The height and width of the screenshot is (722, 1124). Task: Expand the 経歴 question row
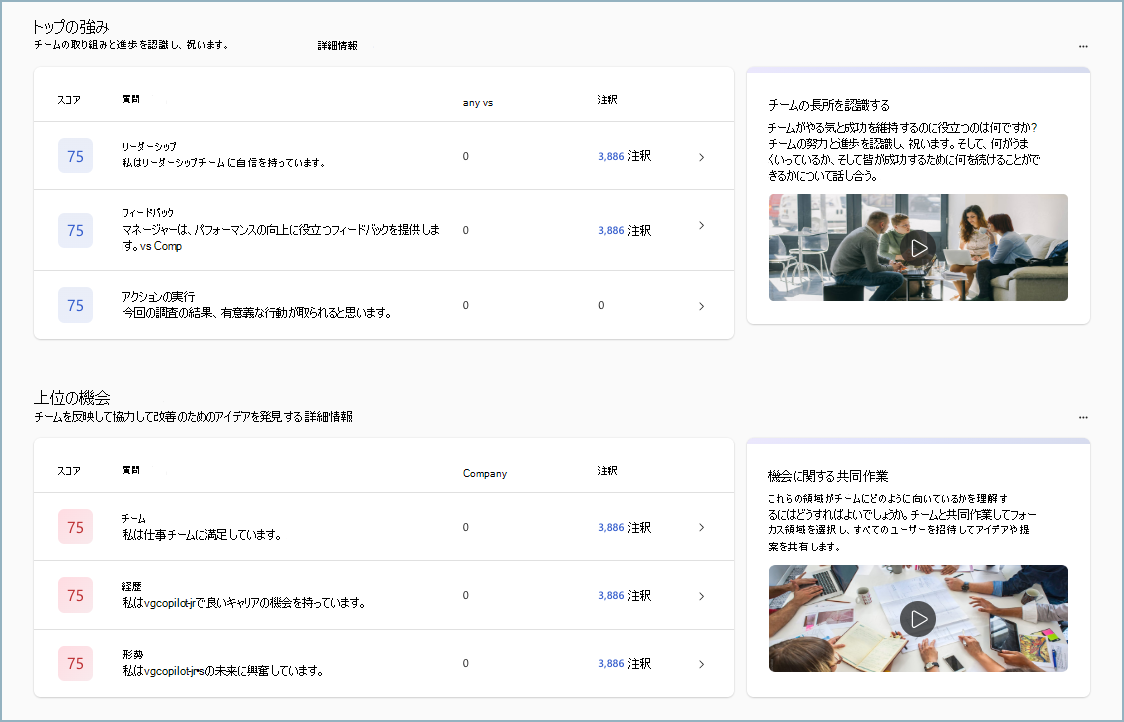(701, 595)
